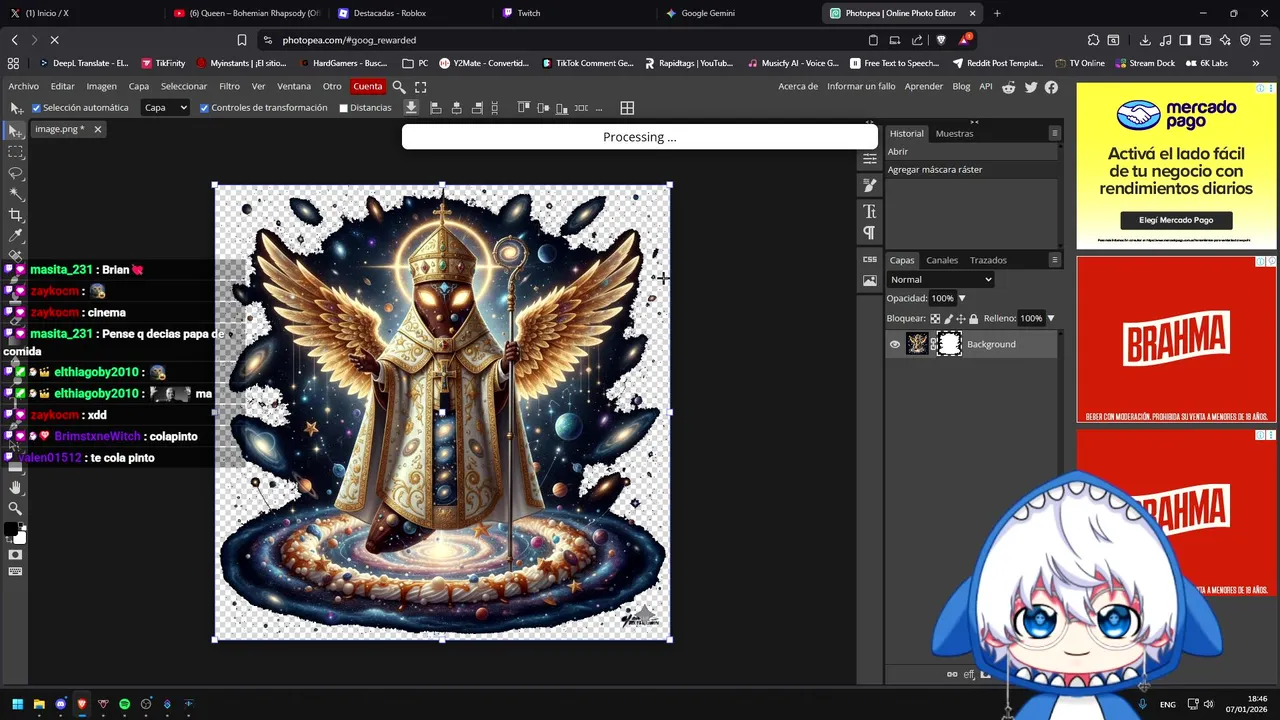Image resolution: width=1280 pixels, height=720 pixels.
Task: Switch to the Canales tab
Action: (x=942, y=260)
